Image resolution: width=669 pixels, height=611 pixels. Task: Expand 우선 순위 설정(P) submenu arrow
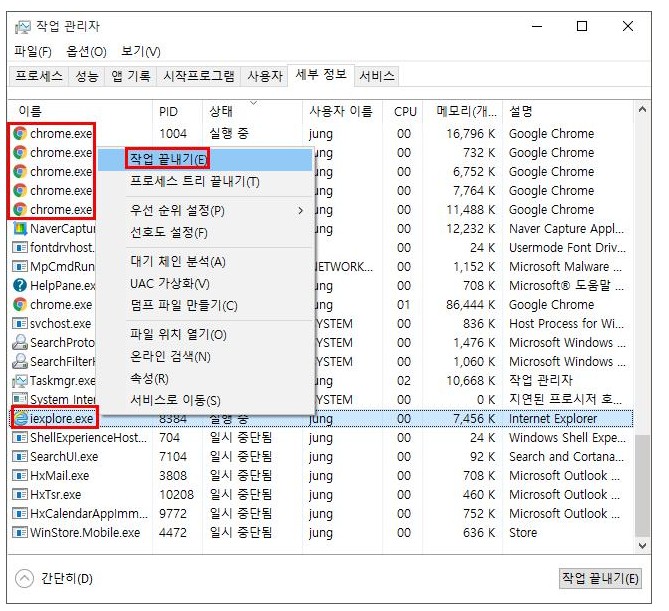point(300,211)
